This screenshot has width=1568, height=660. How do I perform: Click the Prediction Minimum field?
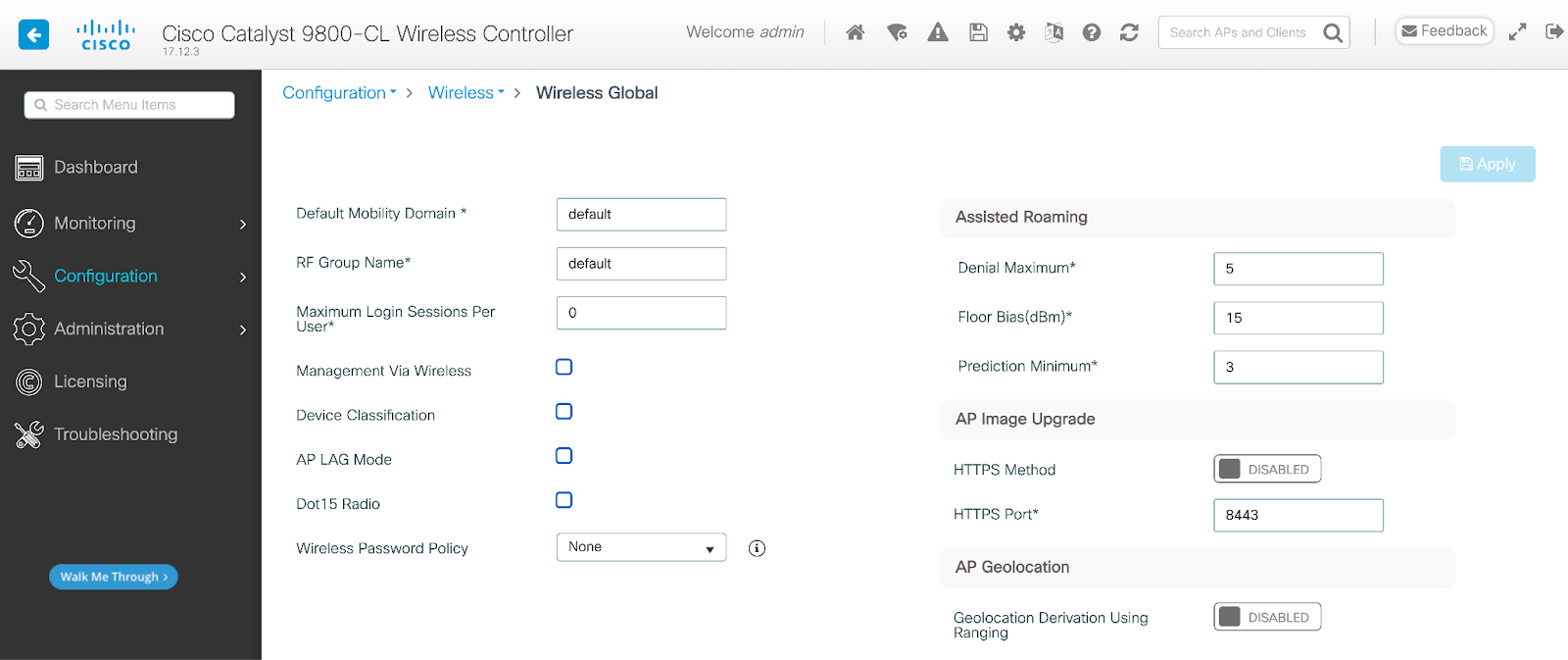point(1298,367)
